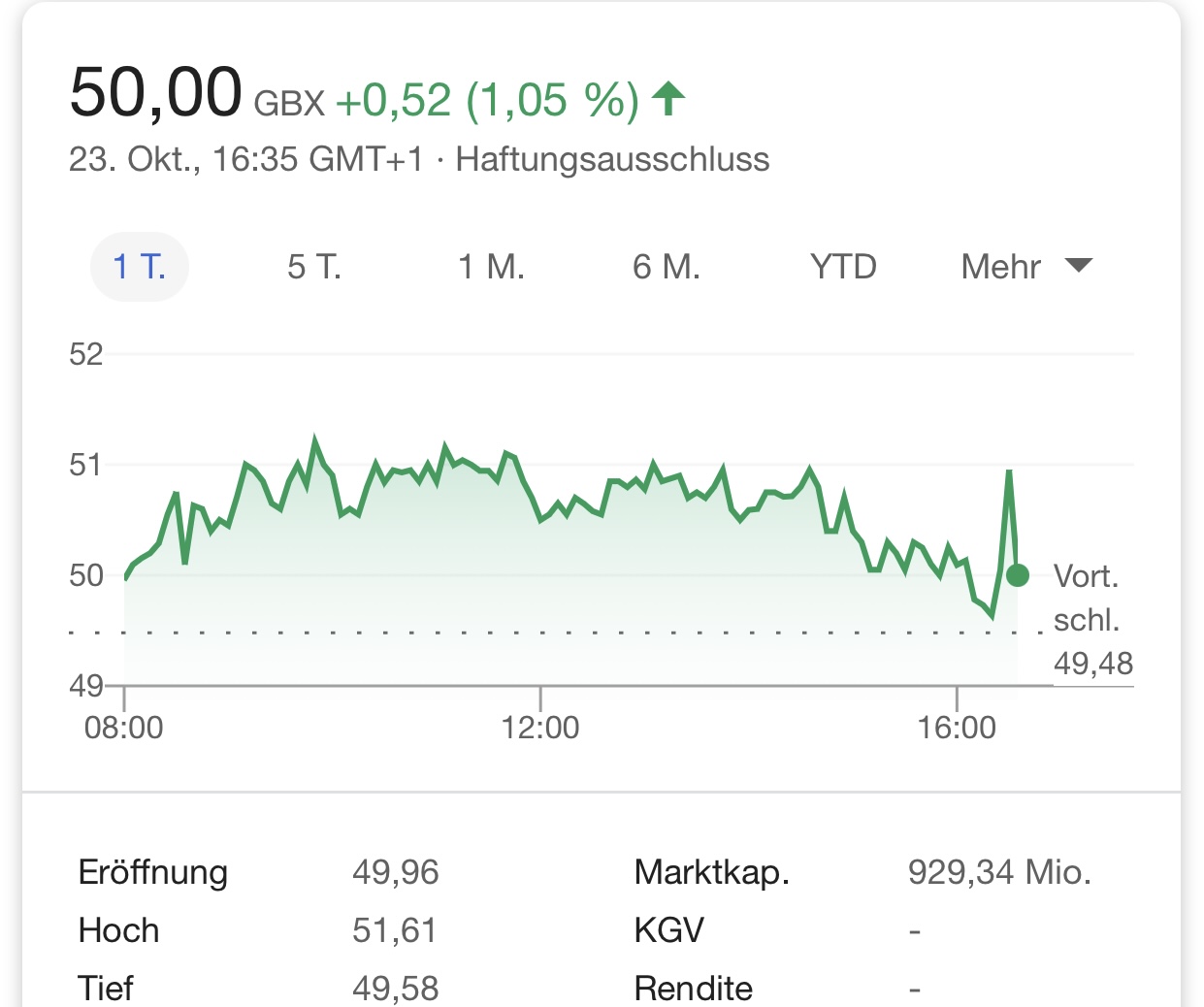Click the Tief value 49,58
The width and height of the screenshot is (1204, 1007).
[395, 988]
